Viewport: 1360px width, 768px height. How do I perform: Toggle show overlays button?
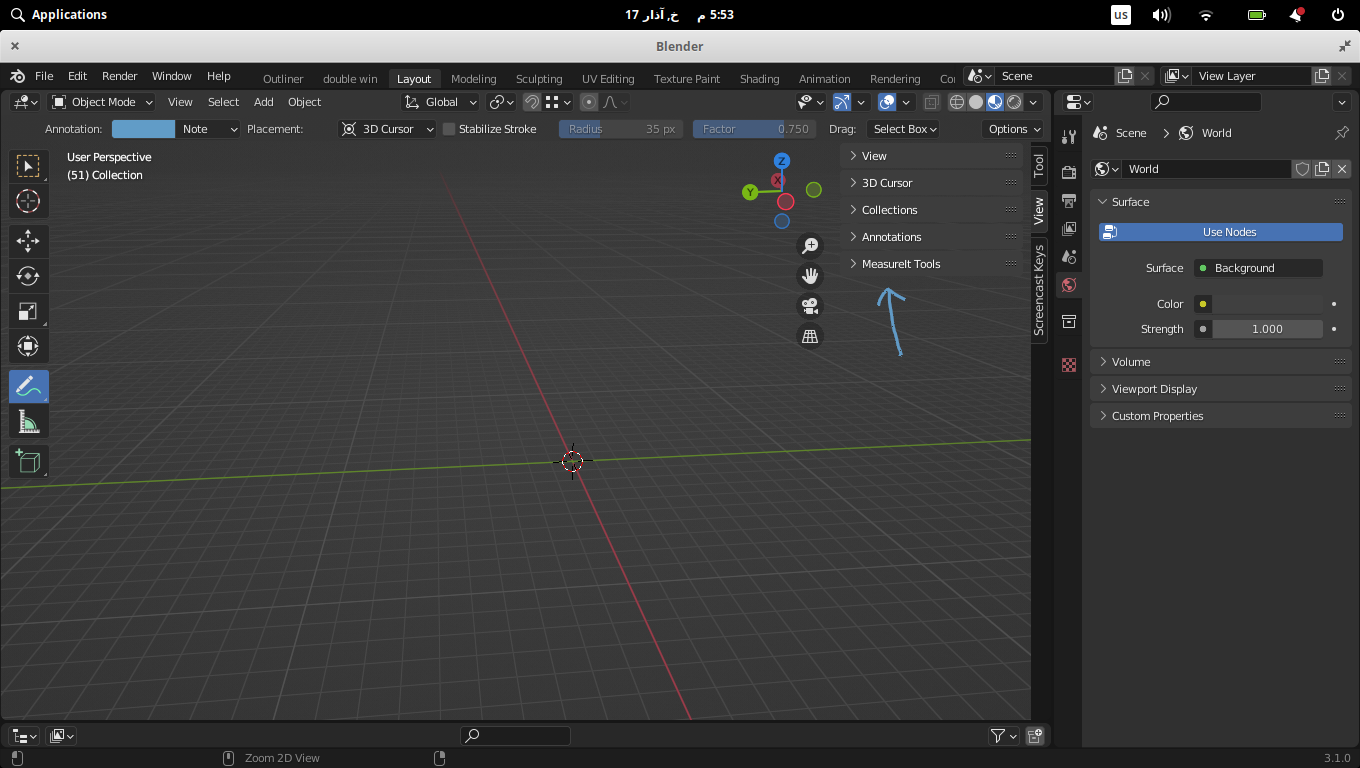[x=887, y=102]
